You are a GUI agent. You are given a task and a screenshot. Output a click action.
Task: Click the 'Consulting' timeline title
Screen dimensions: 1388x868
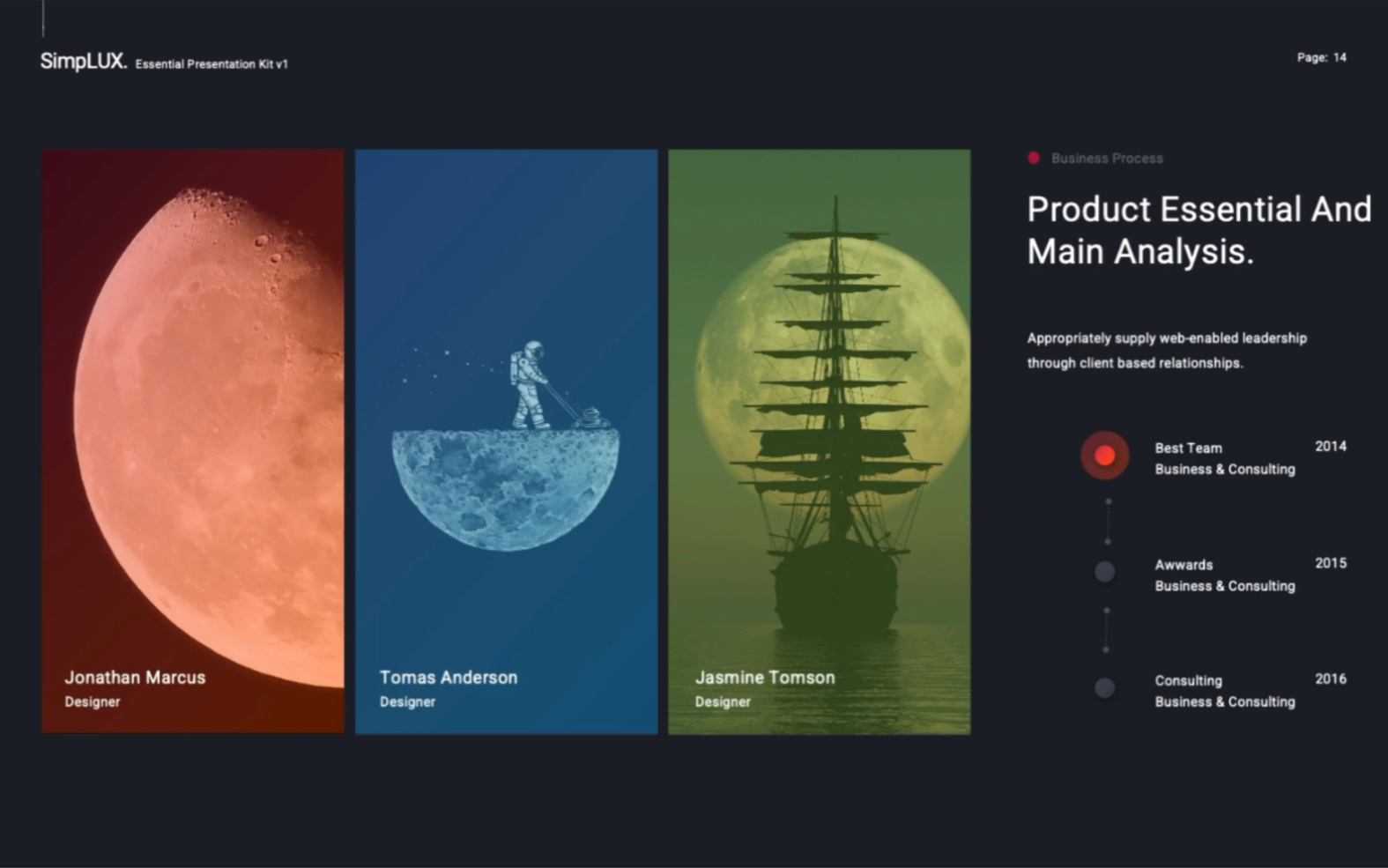[1188, 681]
